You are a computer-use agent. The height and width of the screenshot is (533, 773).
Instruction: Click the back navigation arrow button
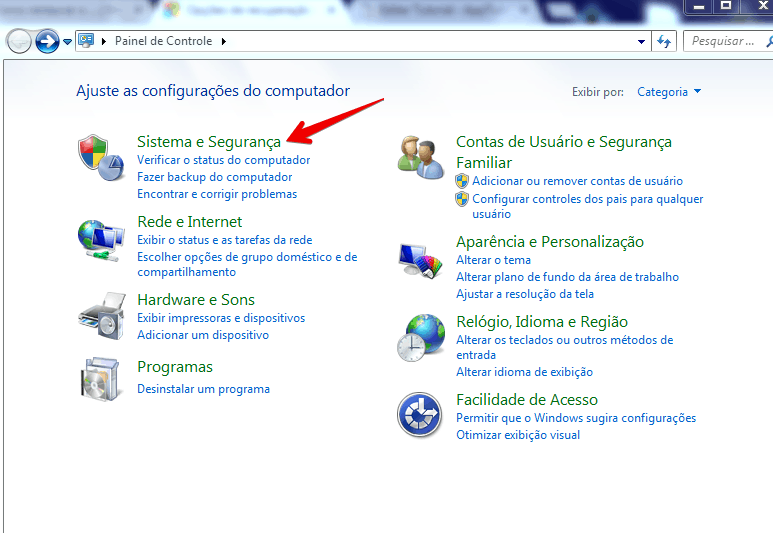[x=19, y=41]
